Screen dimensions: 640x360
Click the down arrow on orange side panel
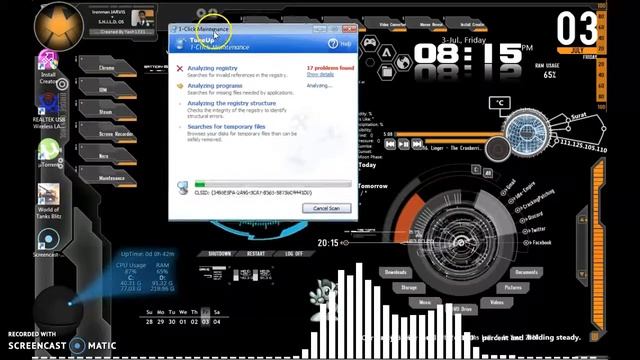pyautogui.click(x=582, y=274)
